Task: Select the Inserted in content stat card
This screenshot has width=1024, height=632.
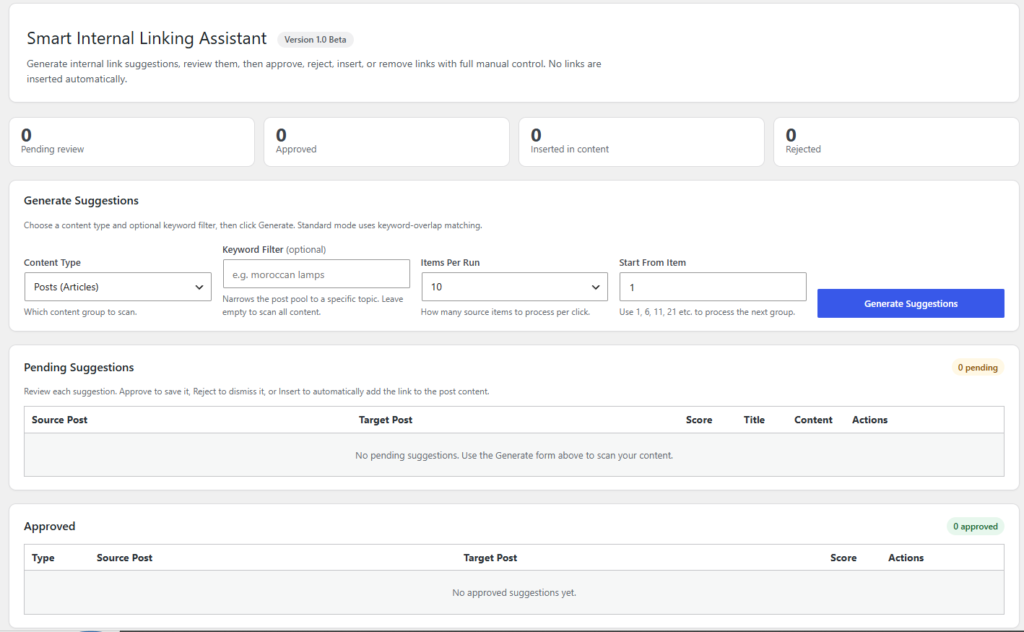Action: (x=641, y=142)
